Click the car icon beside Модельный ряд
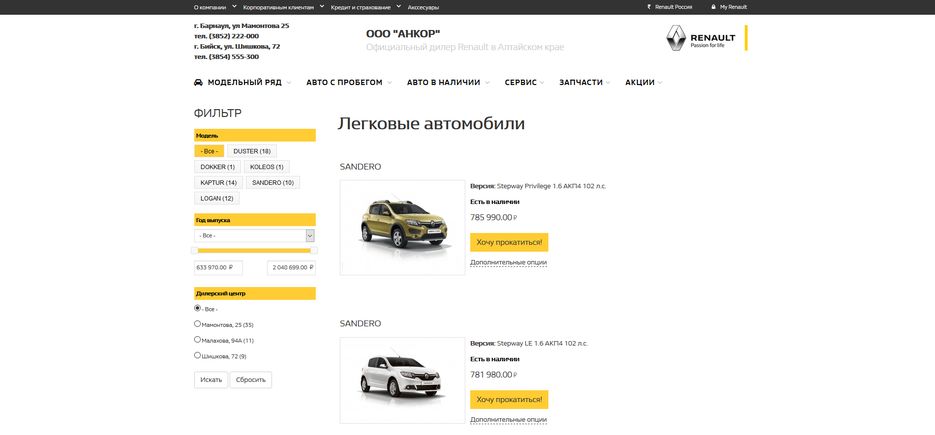The height and width of the screenshot is (435, 935). 198,82
